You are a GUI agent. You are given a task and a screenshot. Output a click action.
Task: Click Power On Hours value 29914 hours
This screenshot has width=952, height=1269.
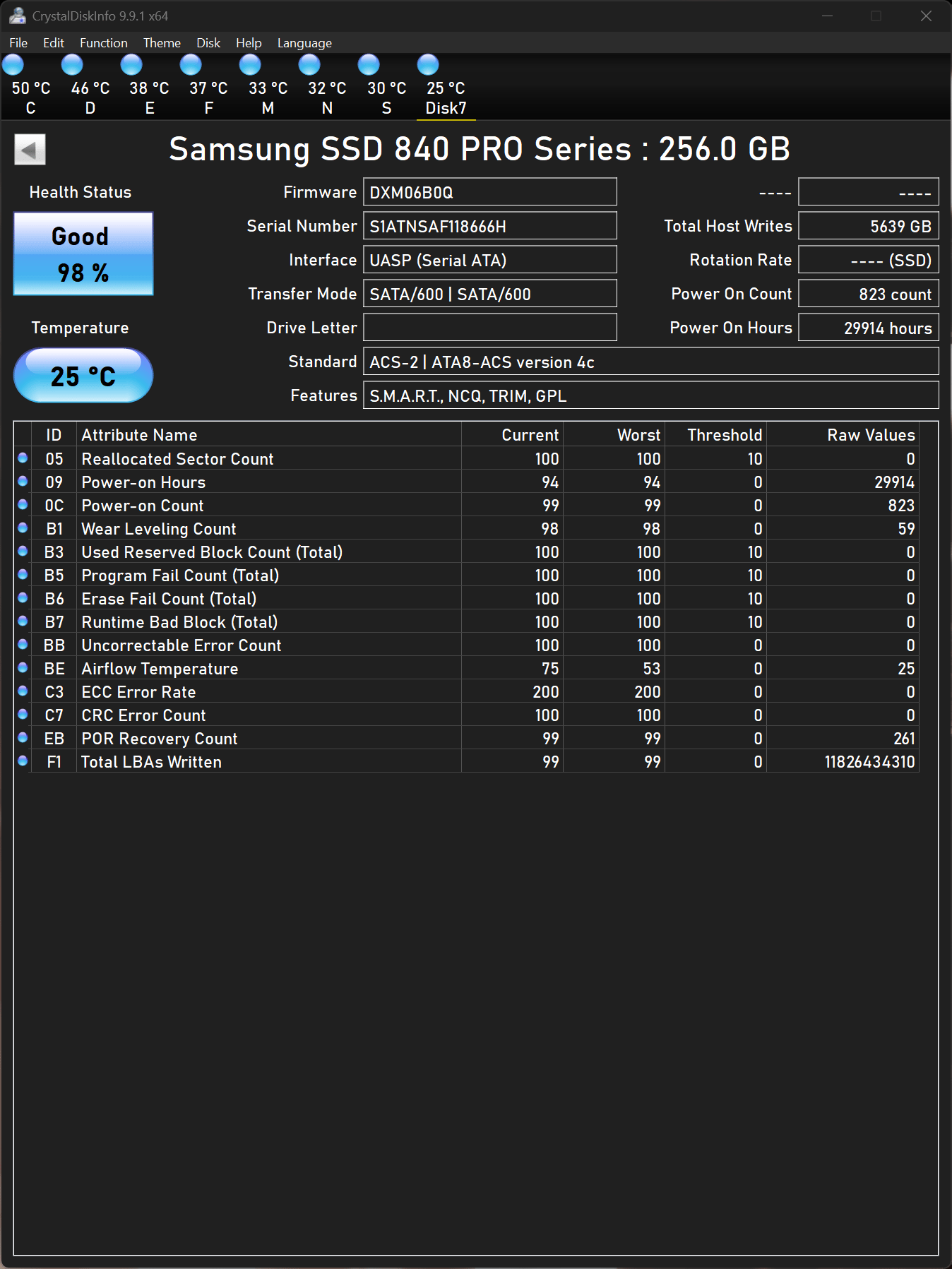coord(869,328)
